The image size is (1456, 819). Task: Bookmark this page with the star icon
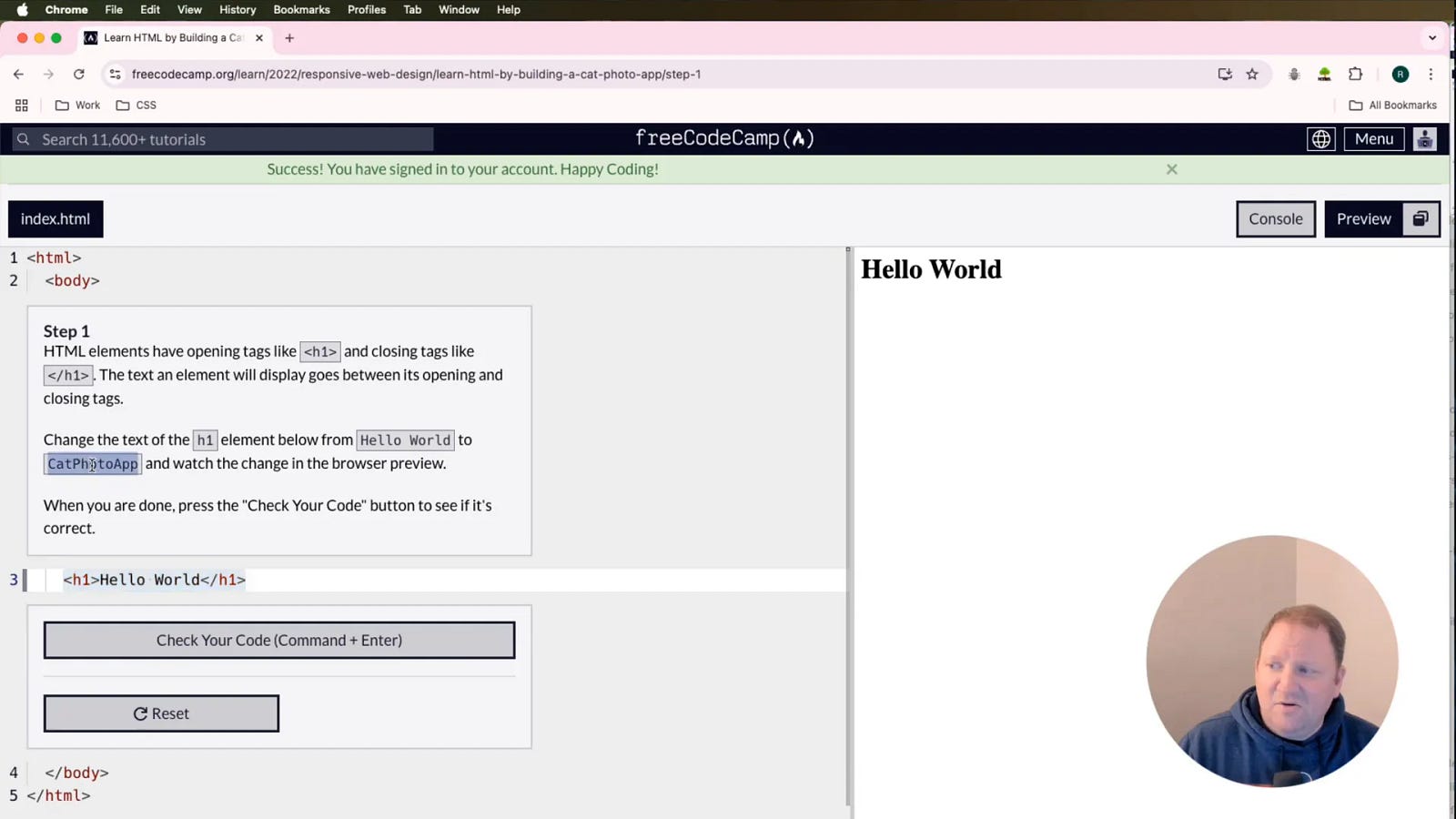(x=1252, y=75)
